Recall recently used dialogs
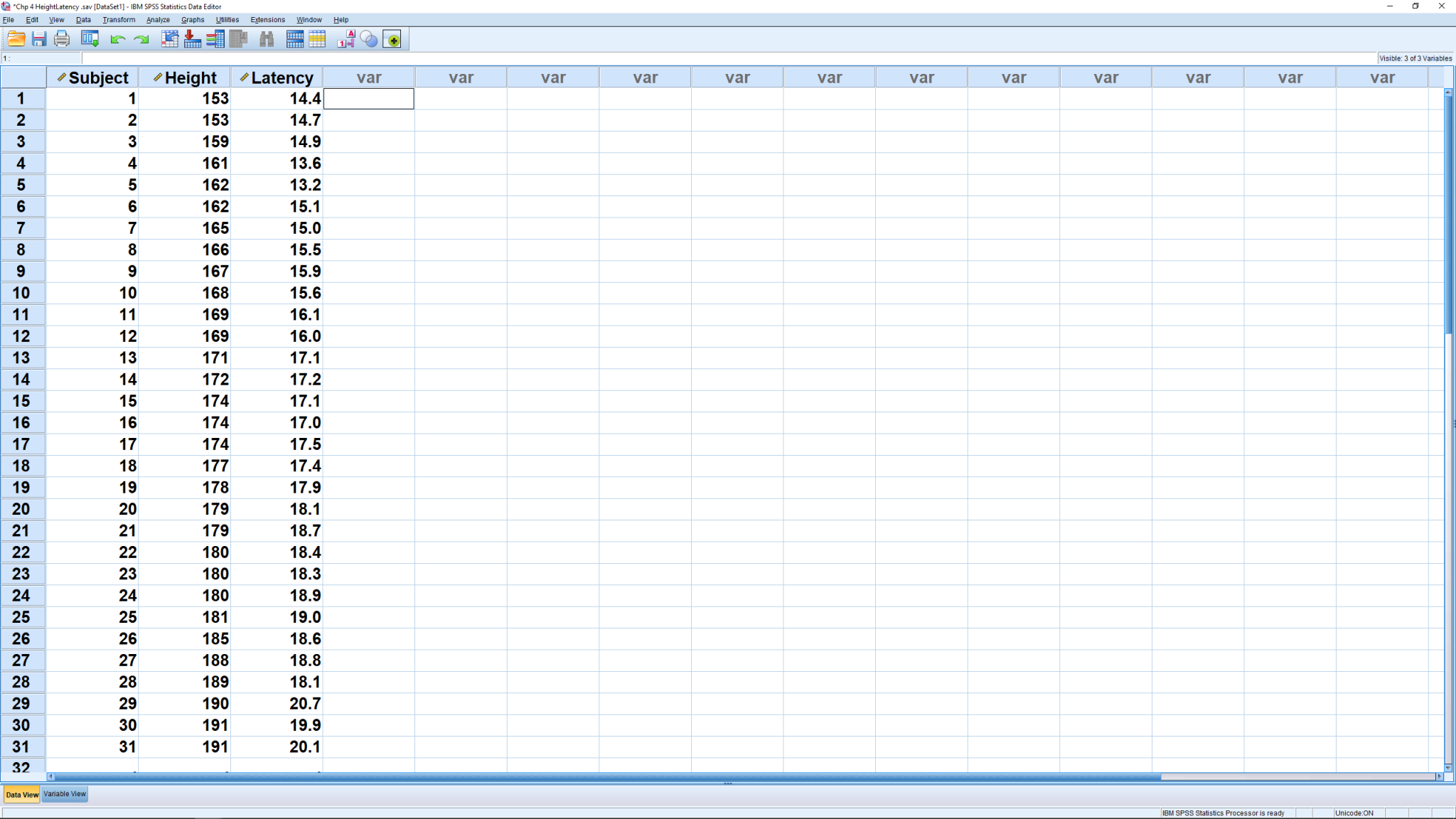The height and width of the screenshot is (819, 1456). (89, 39)
